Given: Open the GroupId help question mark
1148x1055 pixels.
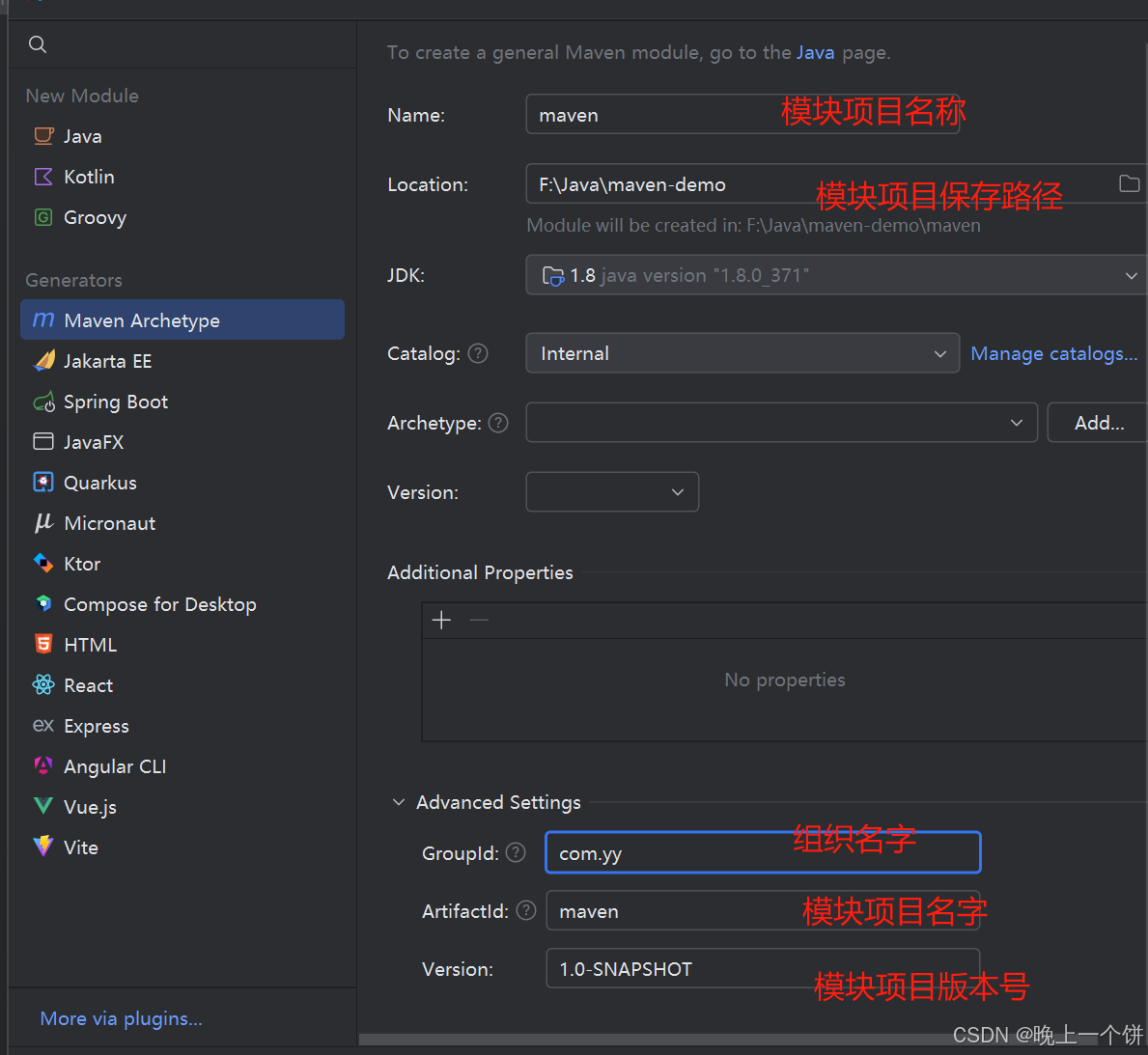Looking at the screenshot, I should (x=517, y=852).
